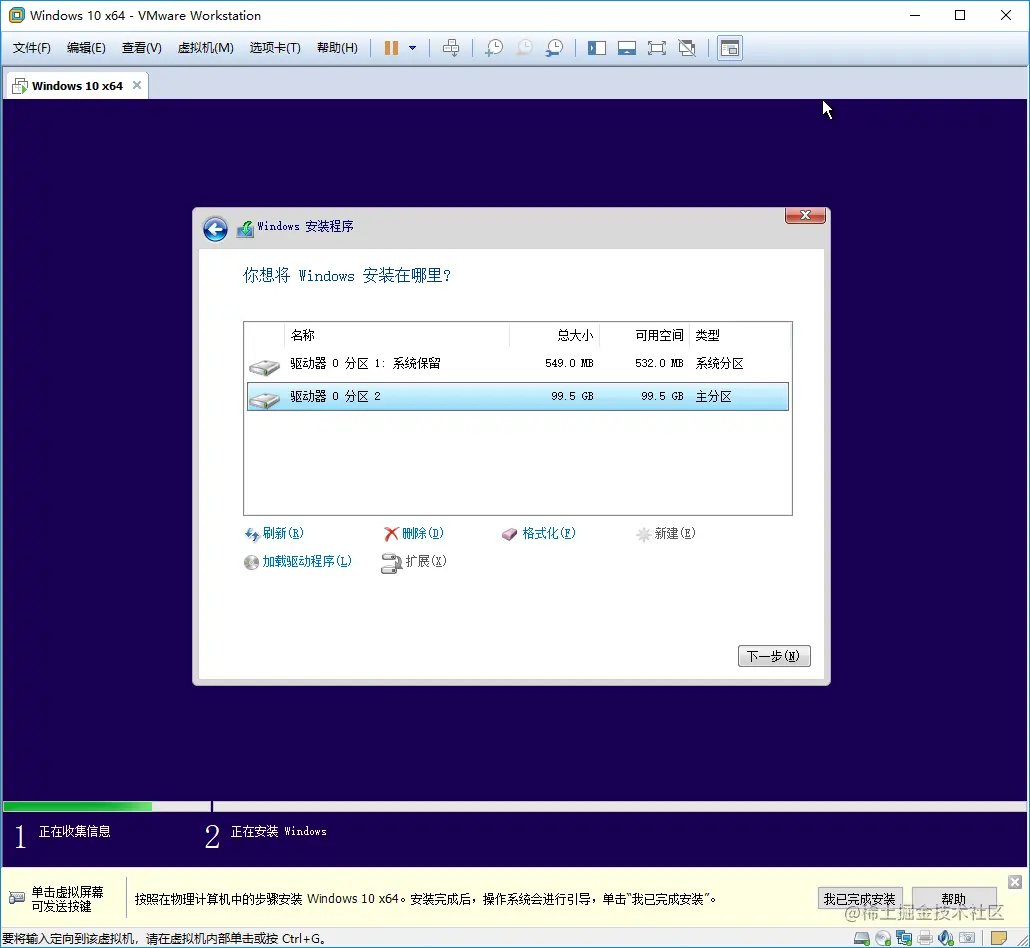1030x948 pixels.
Task: Open the power options dropdown arrow
Action: [413, 48]
